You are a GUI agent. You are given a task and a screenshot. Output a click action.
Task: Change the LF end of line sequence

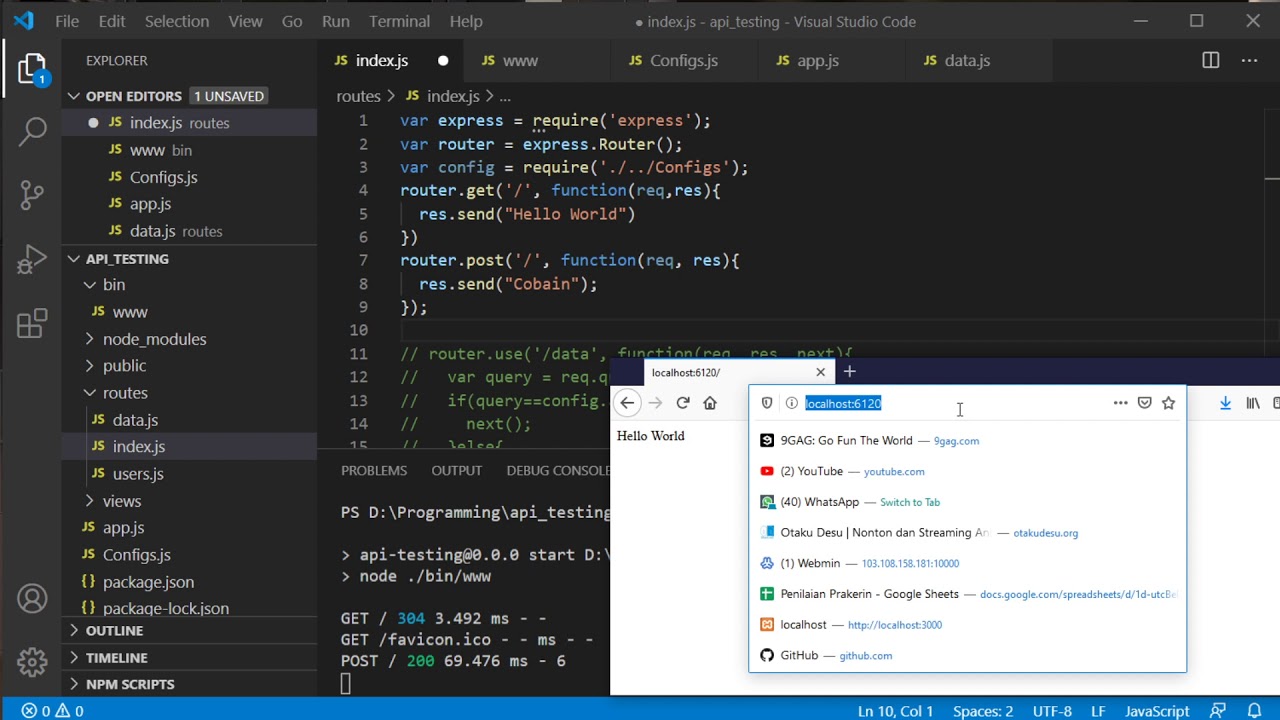(1098, 711)
